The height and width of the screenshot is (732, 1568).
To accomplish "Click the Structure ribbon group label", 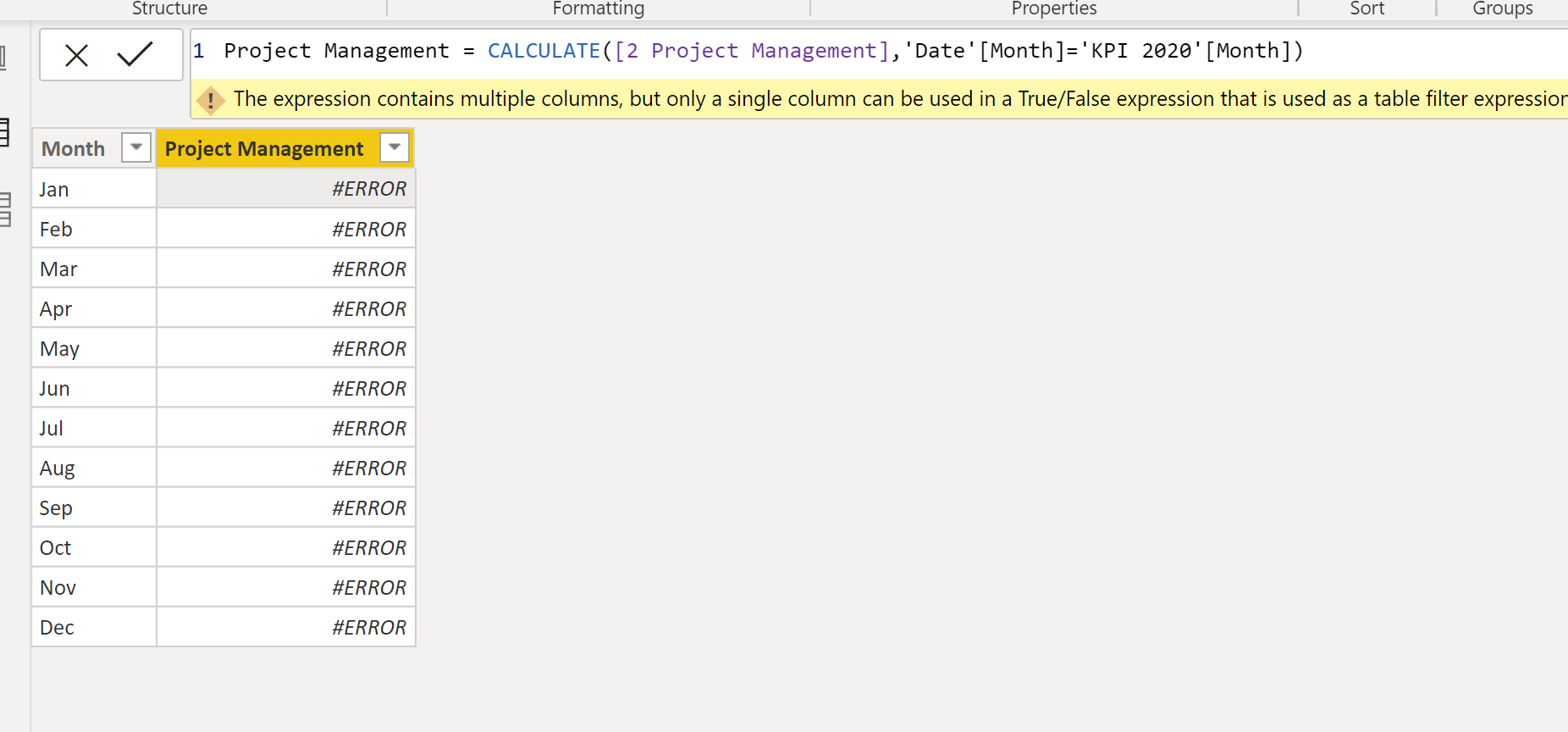I will [169, 8].
